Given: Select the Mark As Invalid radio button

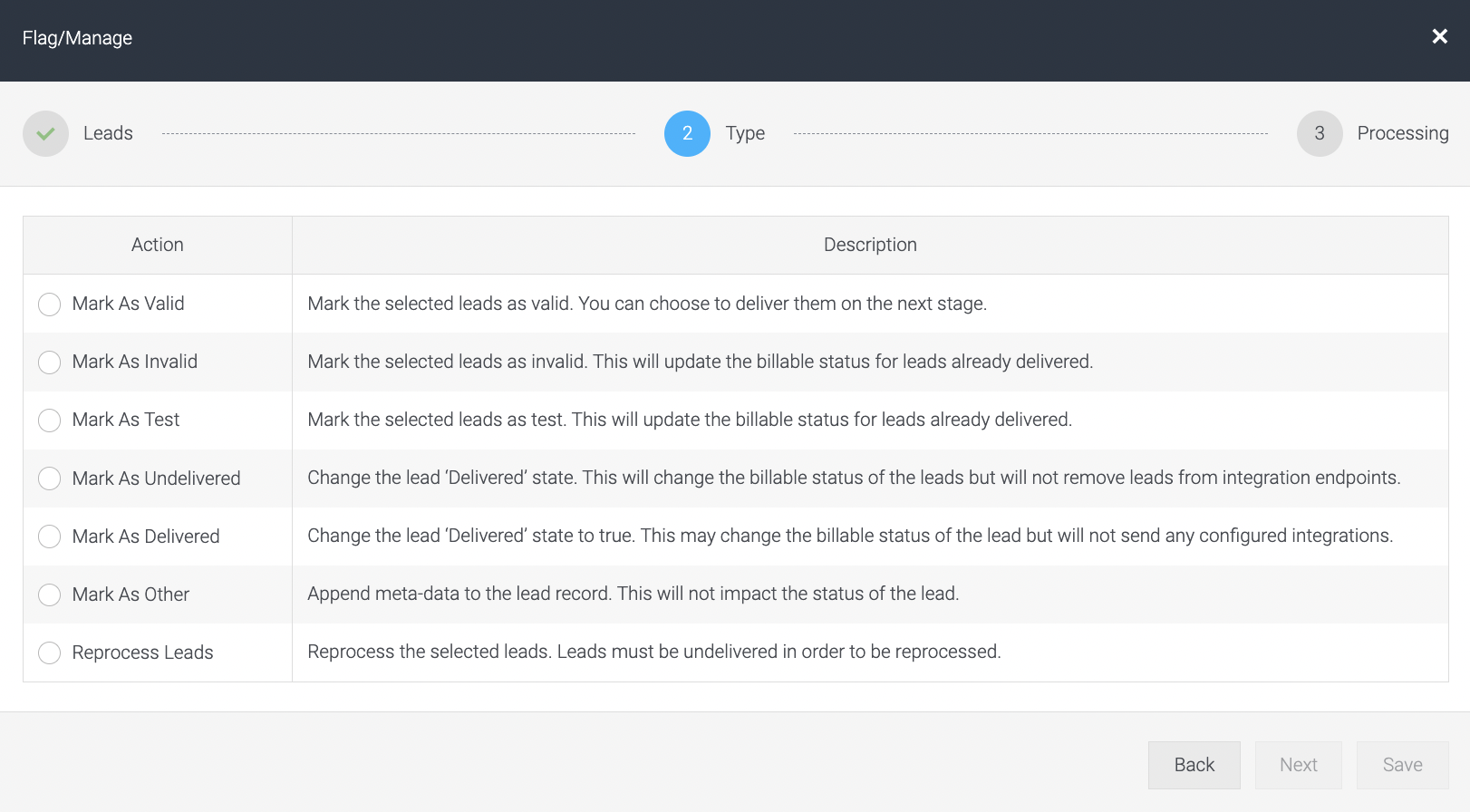Looking at the screenshot, I should [x=50, y=362].
